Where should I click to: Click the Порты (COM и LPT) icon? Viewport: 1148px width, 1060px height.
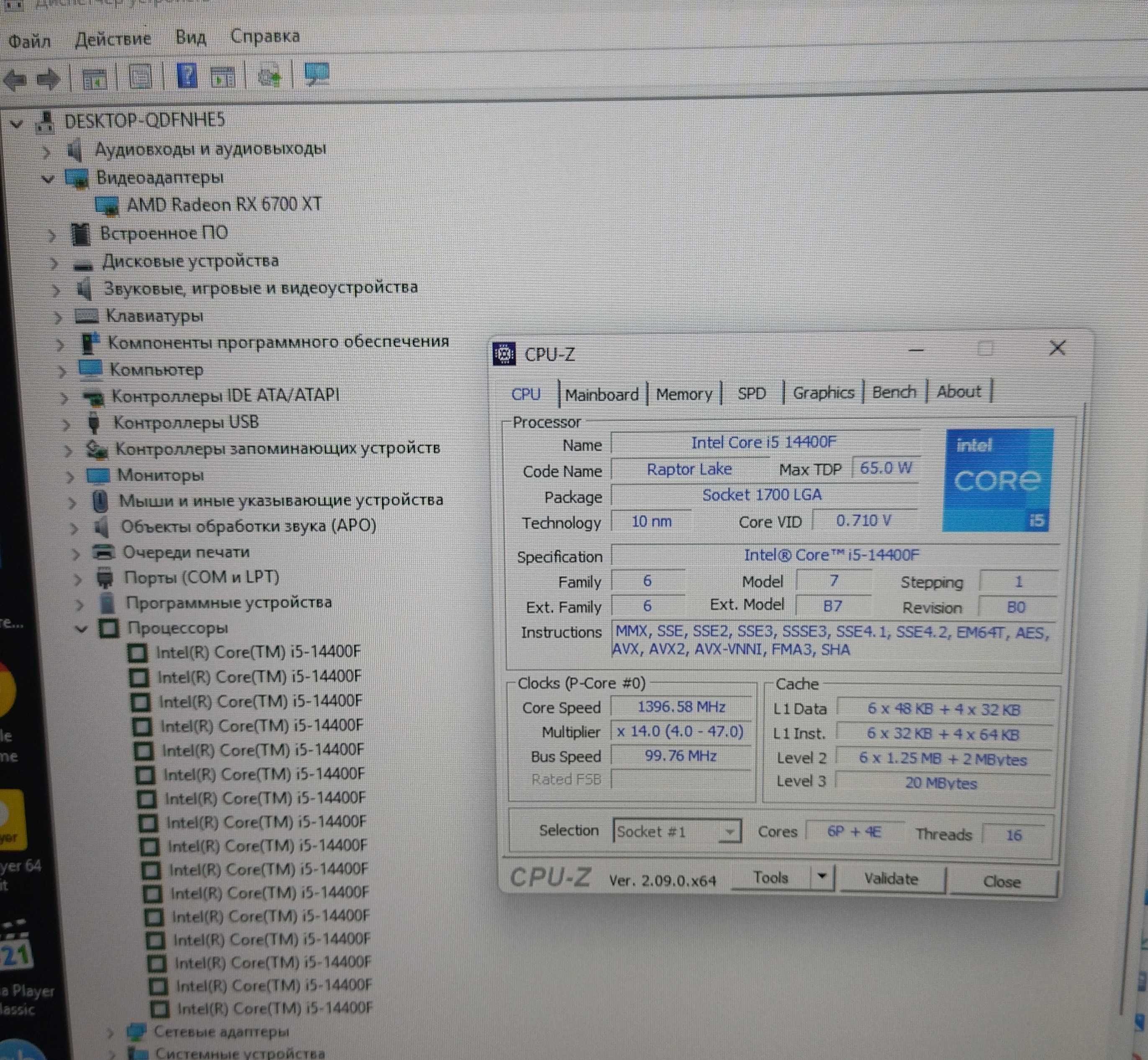[x=105, y=577]
